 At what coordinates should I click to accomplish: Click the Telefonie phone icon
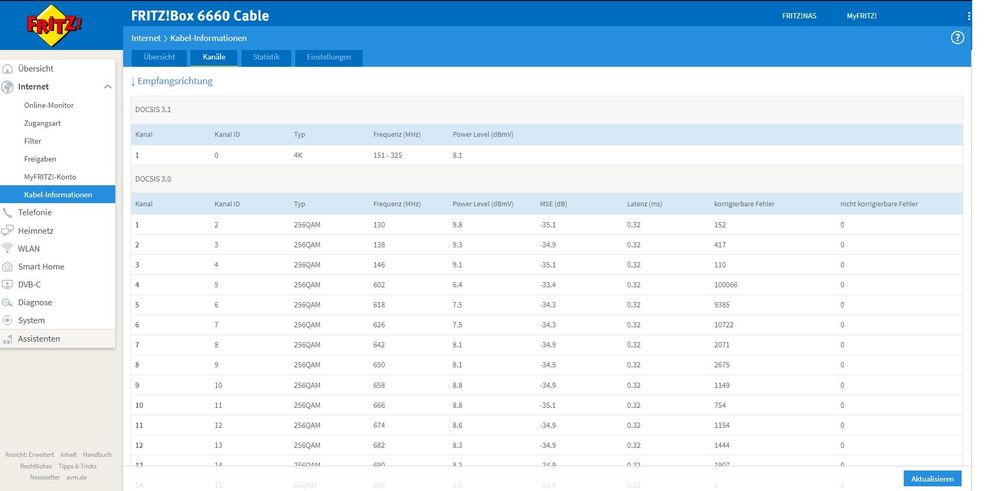coord(8,213)
